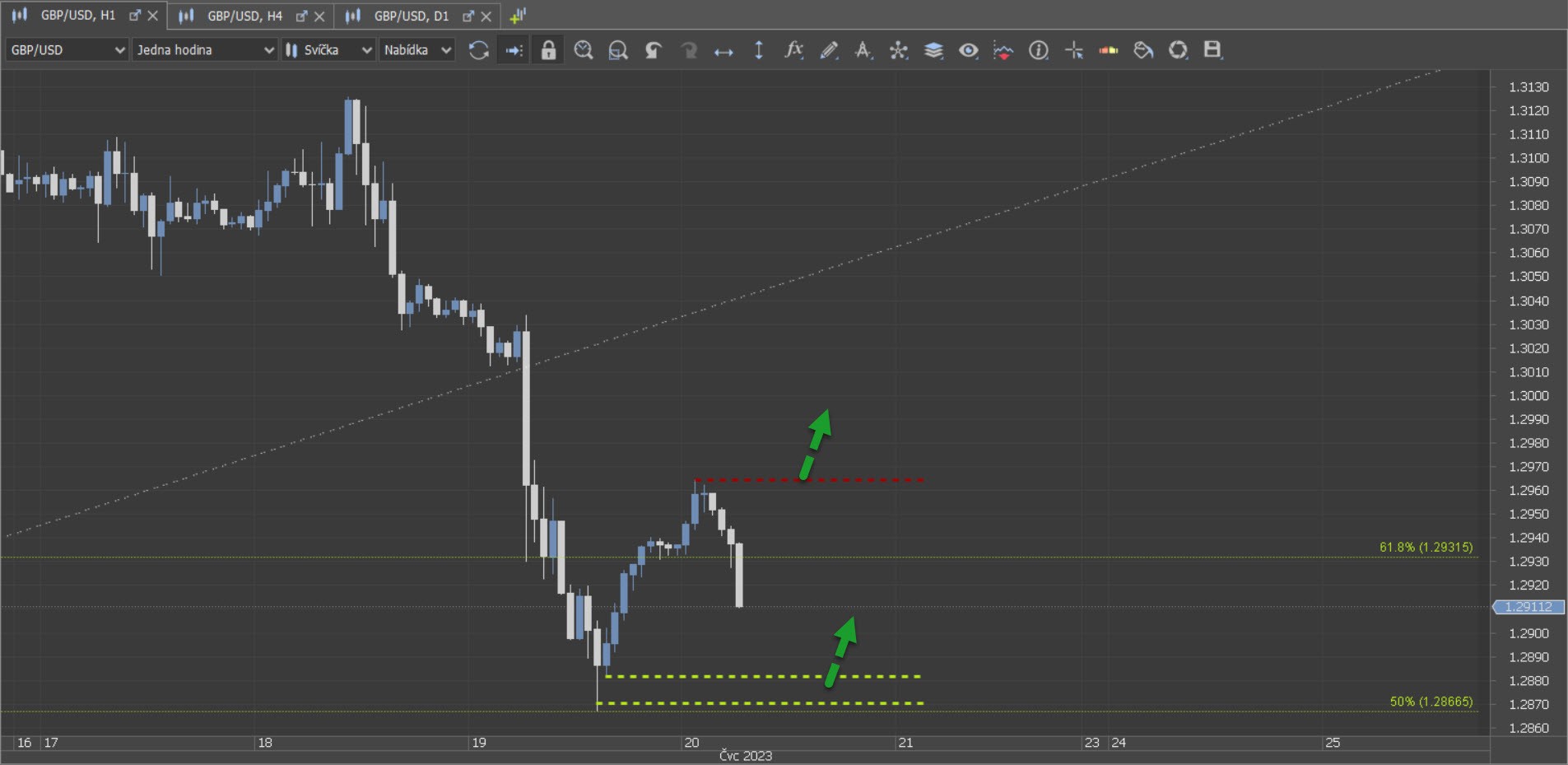The image size is (1568, 765).
Task: Close the GBP/USD, H4 tab
Action: [x=319, y=16]
